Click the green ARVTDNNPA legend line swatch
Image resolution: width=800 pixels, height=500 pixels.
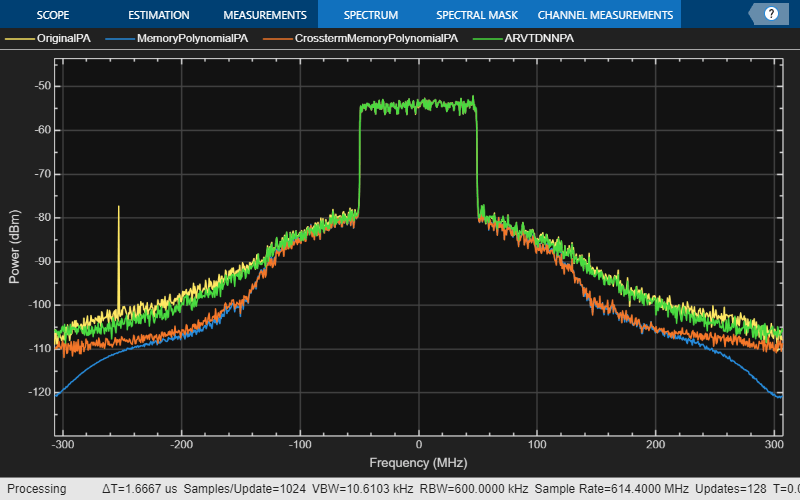pyautogui.click(x=488, y=39)
